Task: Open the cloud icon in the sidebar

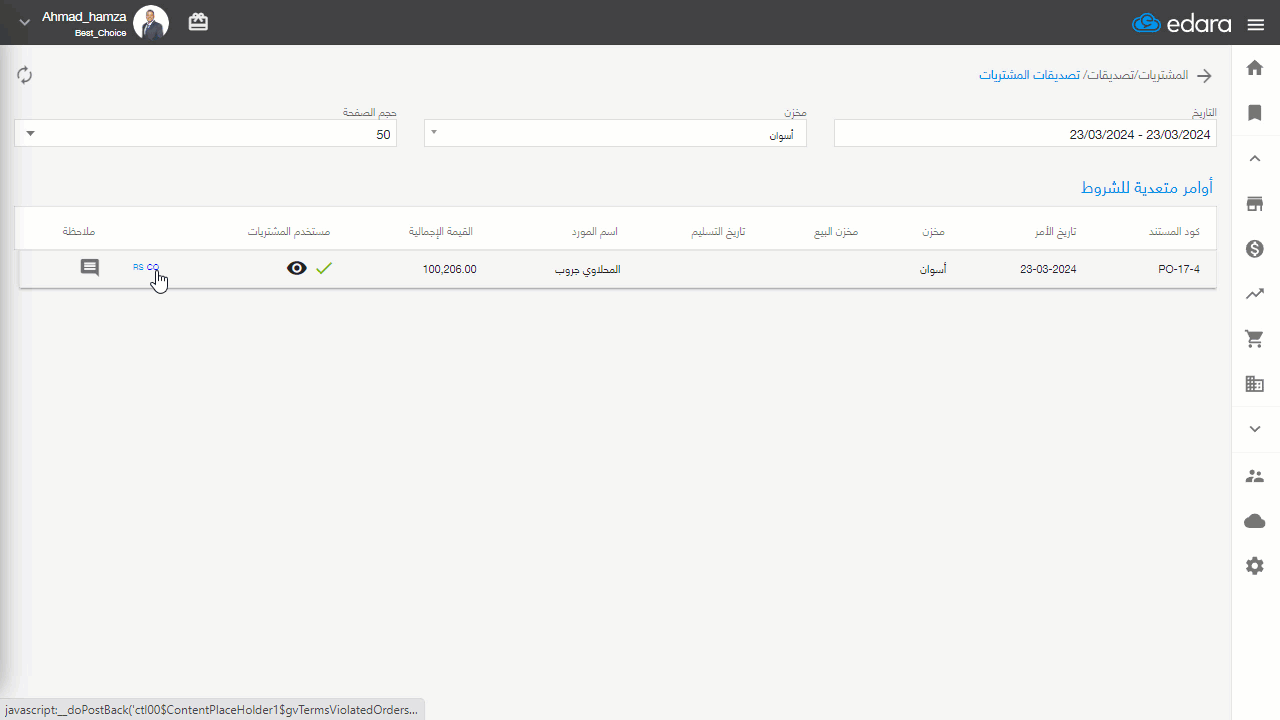Action: [x=1255, y=521]
